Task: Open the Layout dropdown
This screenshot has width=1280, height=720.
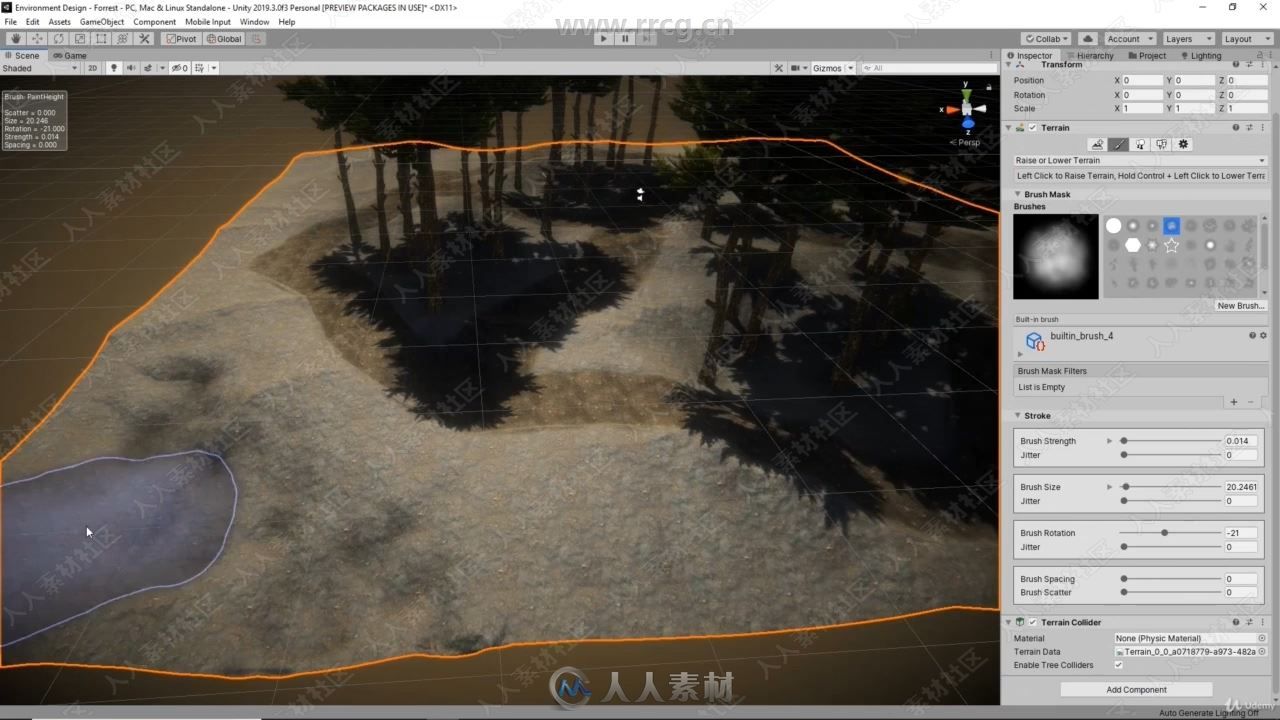Action: (x=1245, y=39)
